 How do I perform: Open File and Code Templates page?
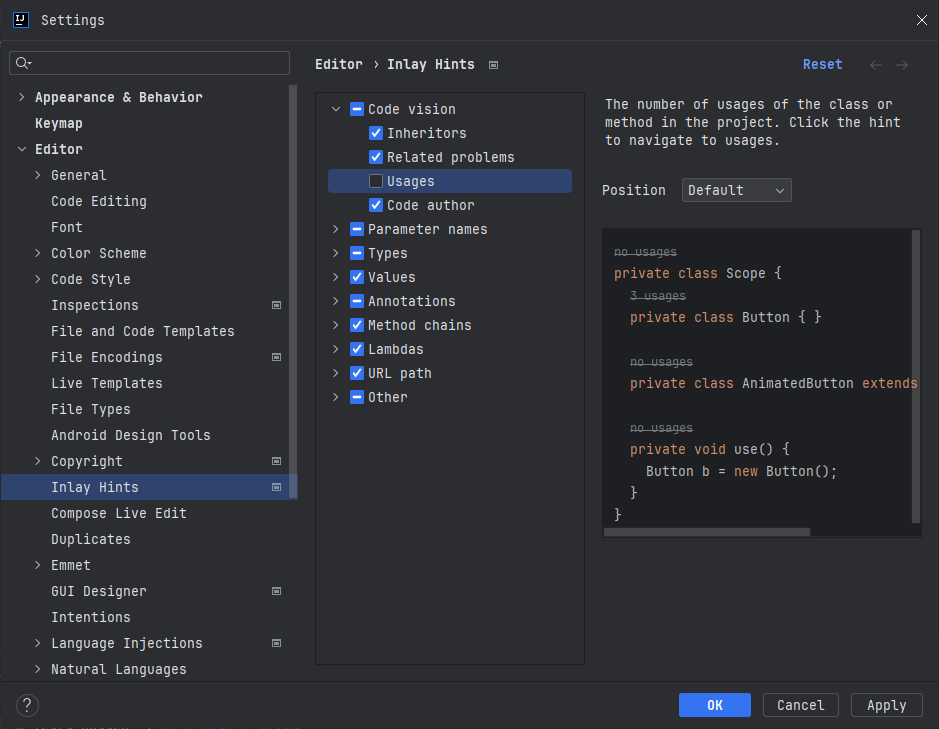pos(143,331)
